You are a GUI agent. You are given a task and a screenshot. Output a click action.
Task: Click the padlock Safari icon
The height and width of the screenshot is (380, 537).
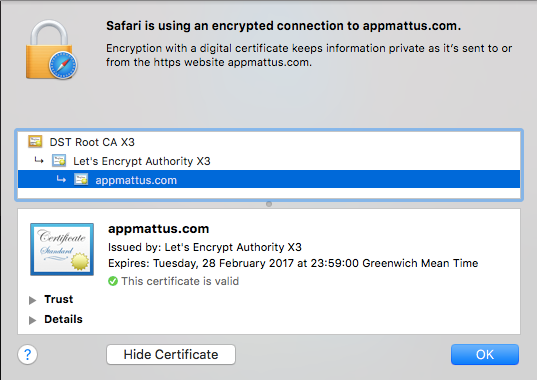point(52,50)
